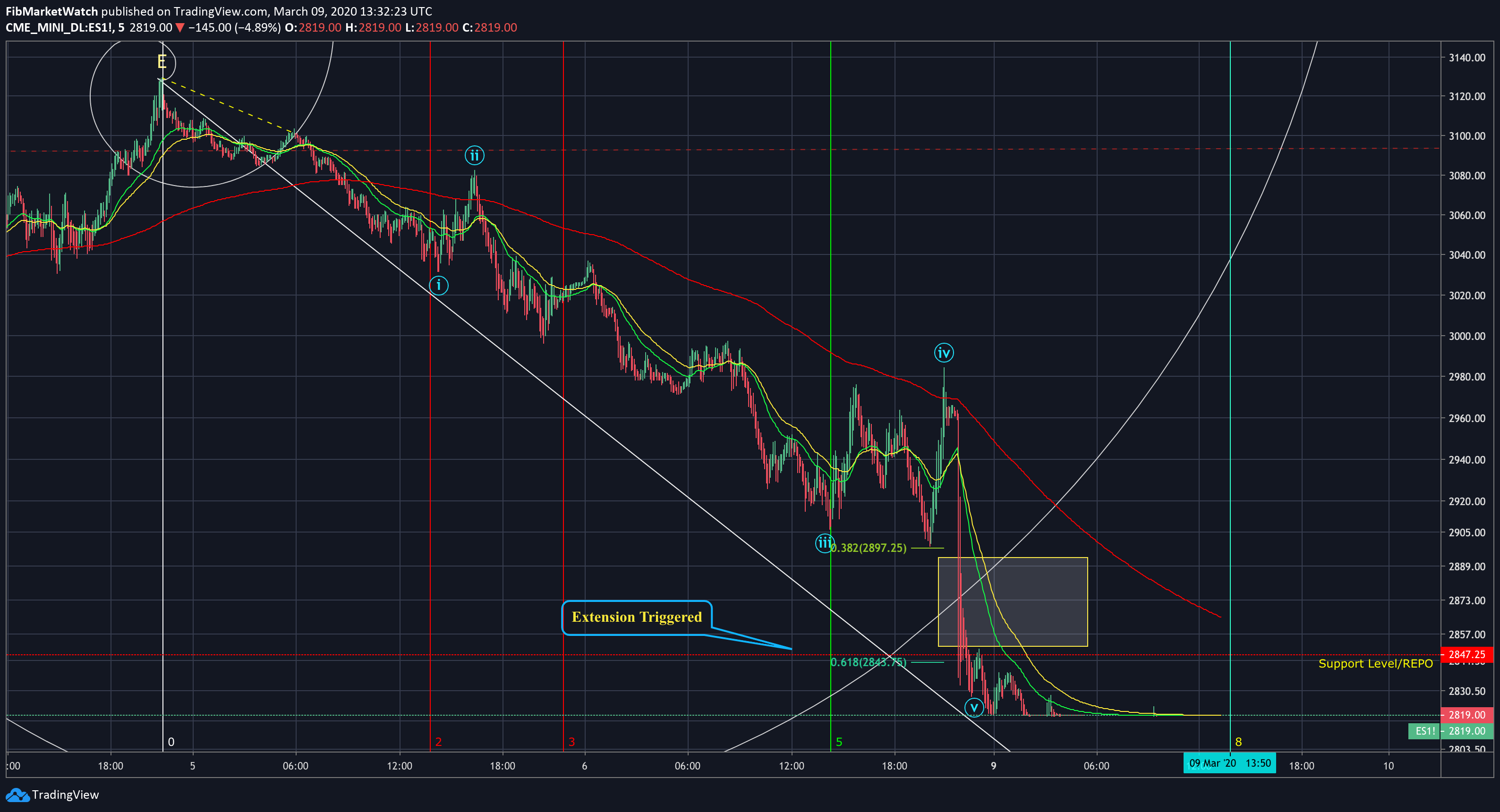Screen dimensions: 1500x812
Task: Click the 2830.50 price axis label
Action: 1467,691
